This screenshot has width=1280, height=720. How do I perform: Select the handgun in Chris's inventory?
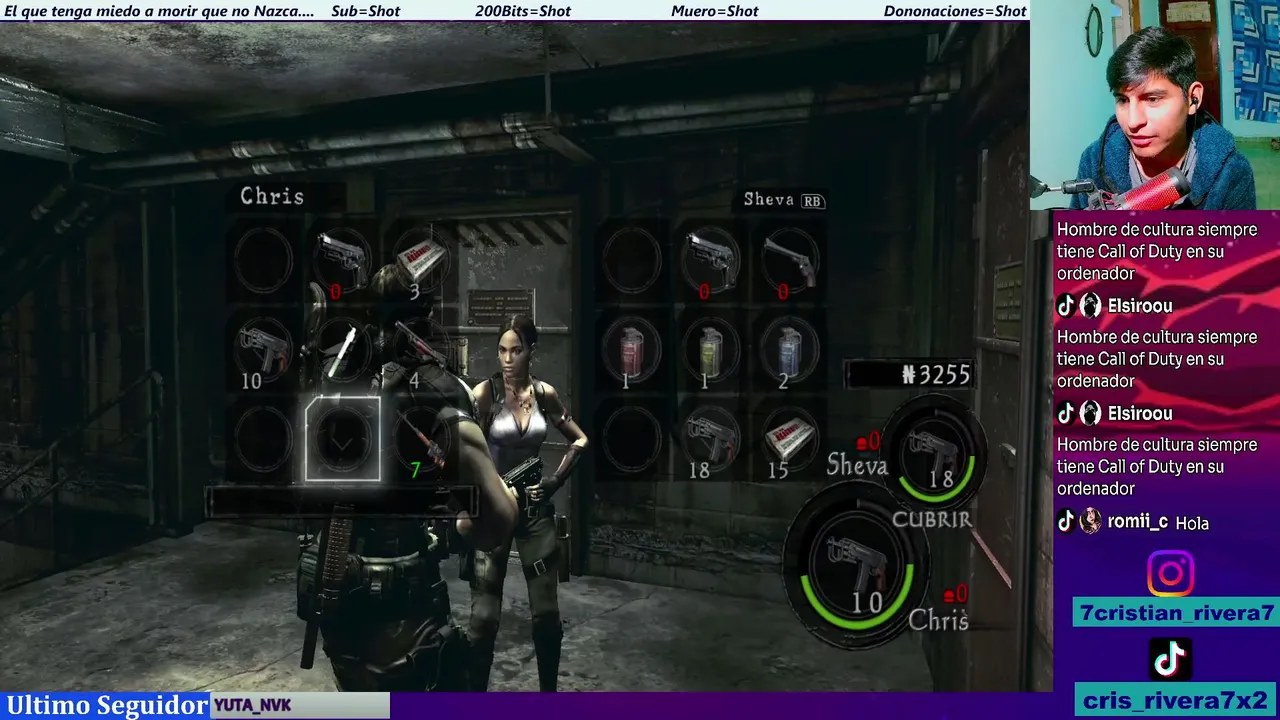pos(342,262)
